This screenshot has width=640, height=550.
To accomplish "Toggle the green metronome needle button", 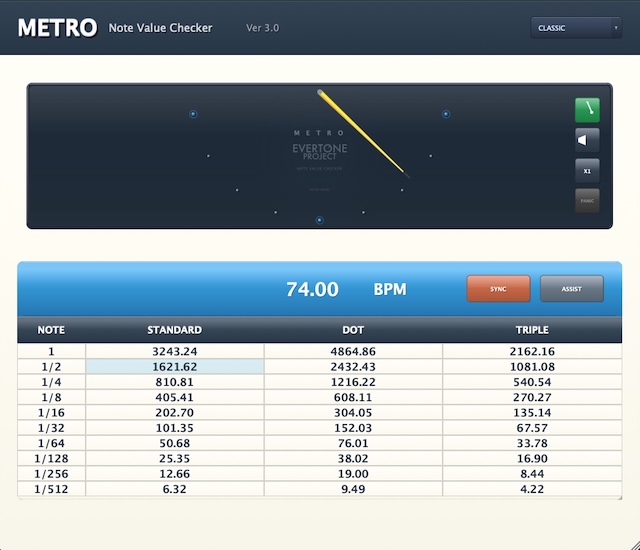I will click(x=587, y=108).
